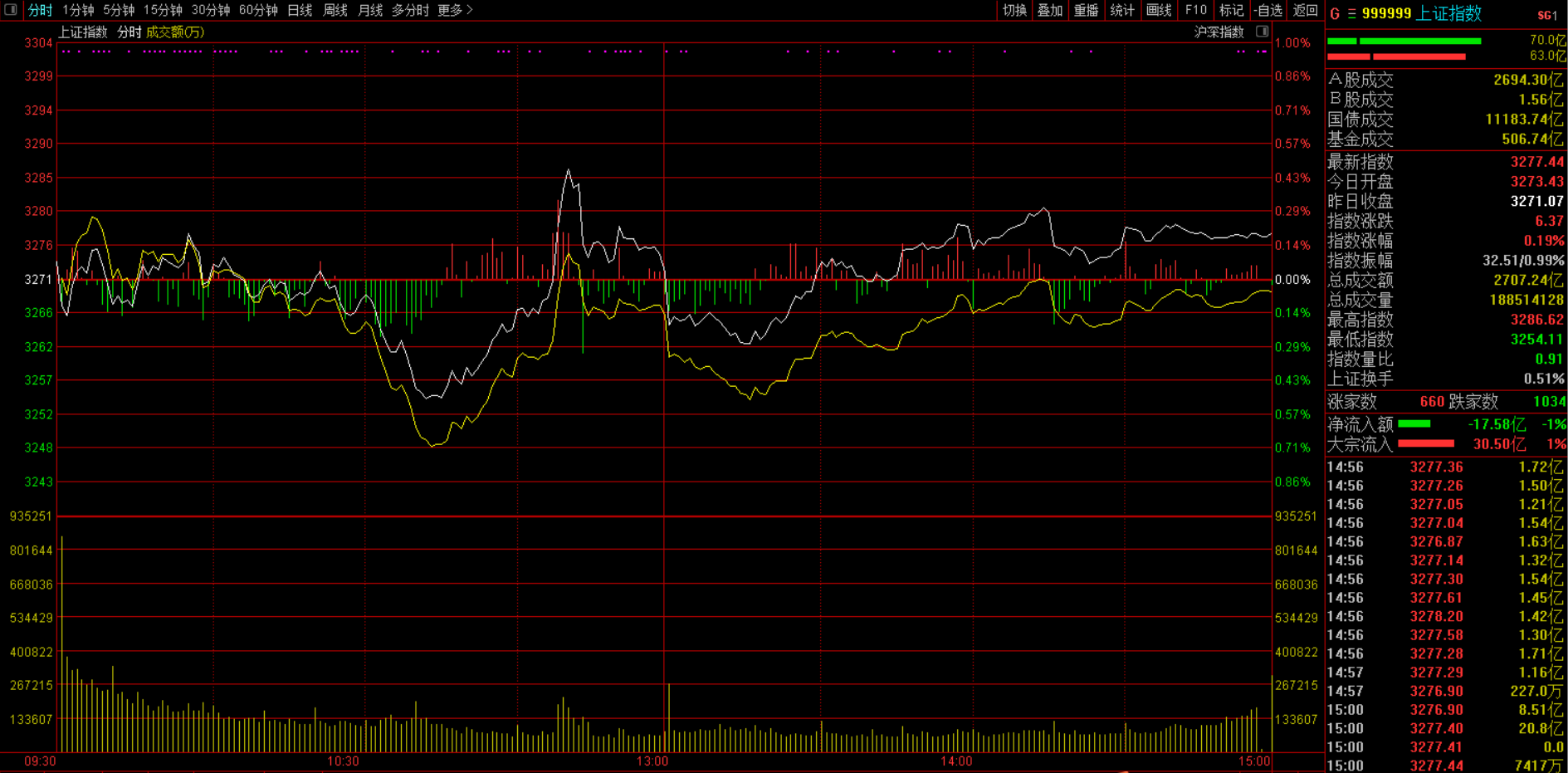Switch to the 分时 intraday tab
This screenshot has width=1568, height=773.
[x=40, y=10]
